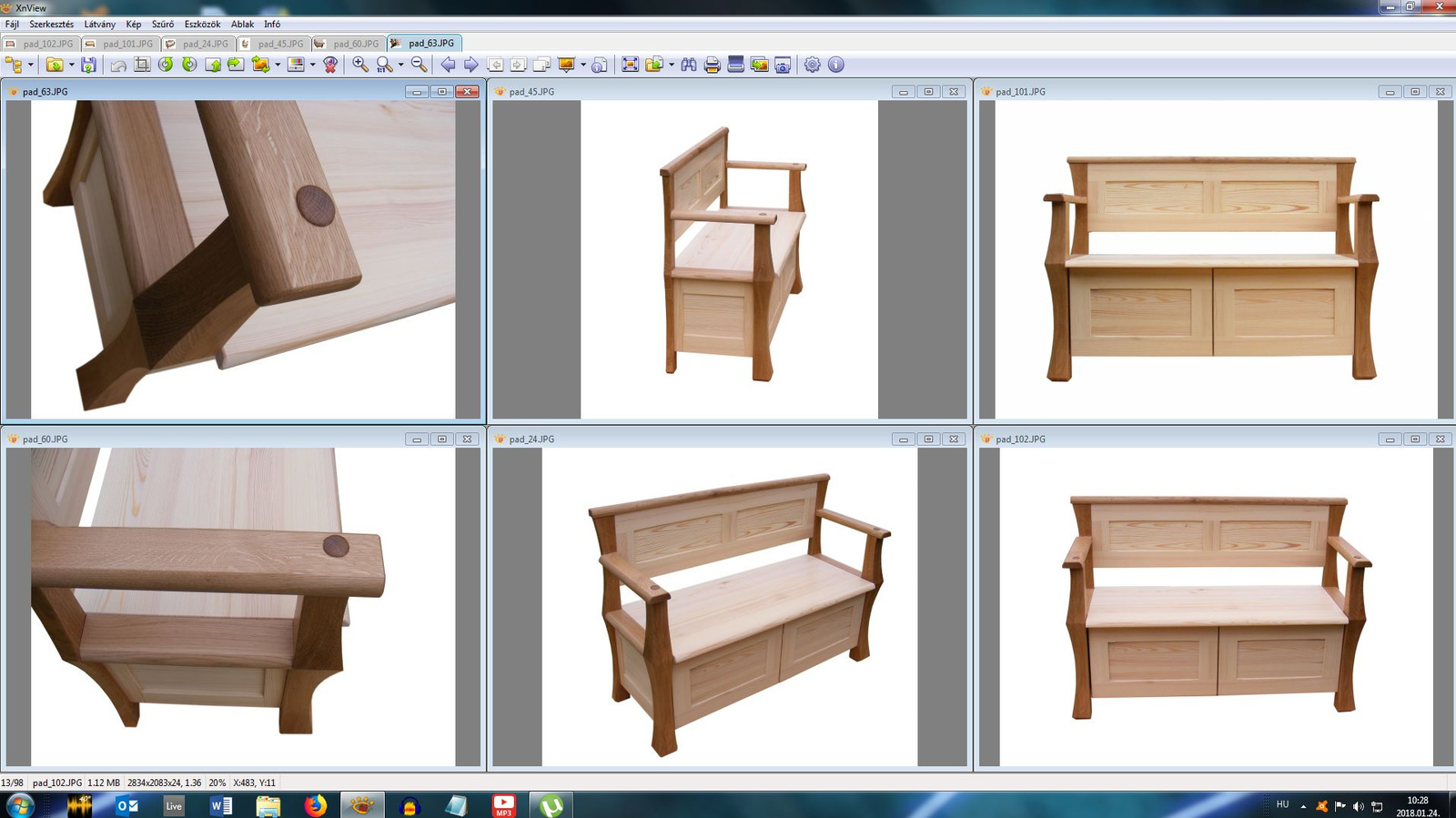
Task: Open the Szerkesztés menu
Action: [52, 25]
